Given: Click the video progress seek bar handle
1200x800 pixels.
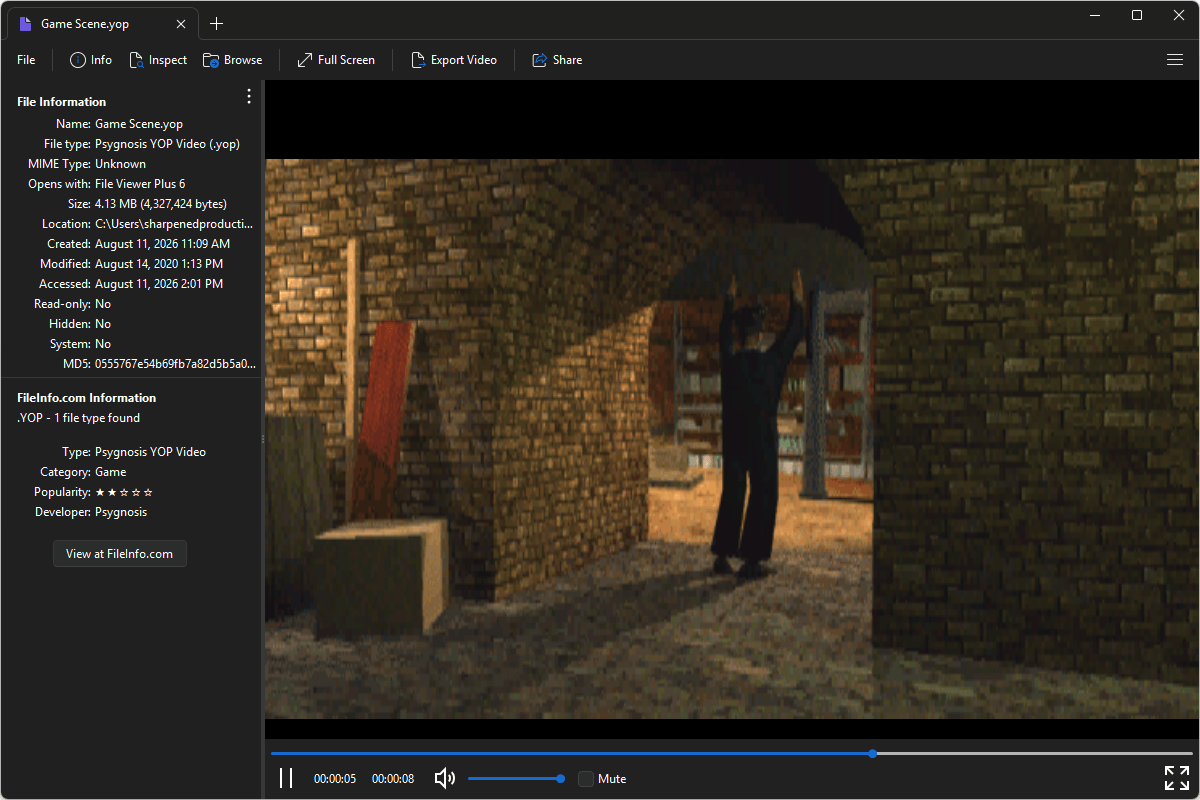Looking at the screenshot, I should 873,753.
